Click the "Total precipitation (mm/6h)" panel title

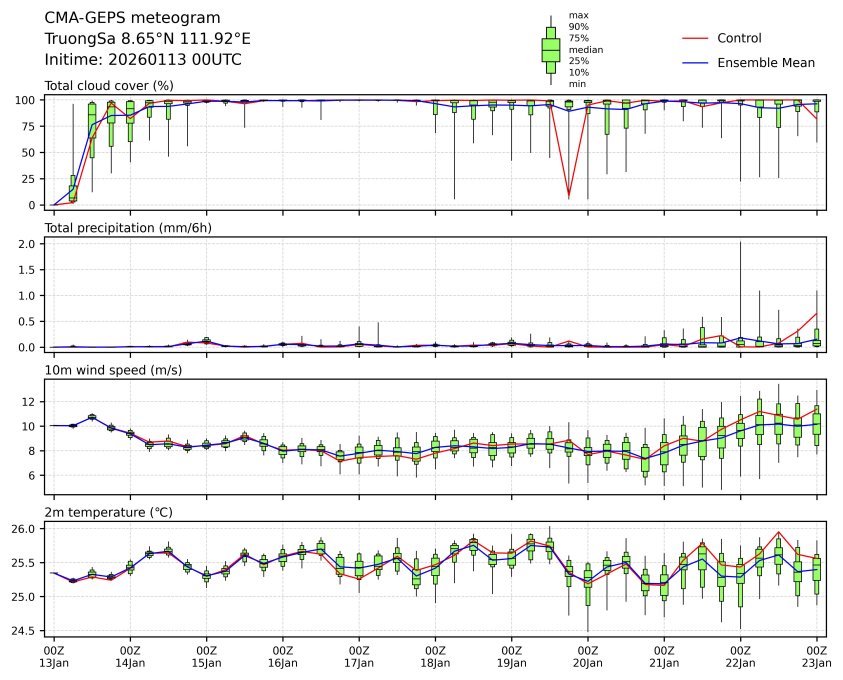coord(128,228)
